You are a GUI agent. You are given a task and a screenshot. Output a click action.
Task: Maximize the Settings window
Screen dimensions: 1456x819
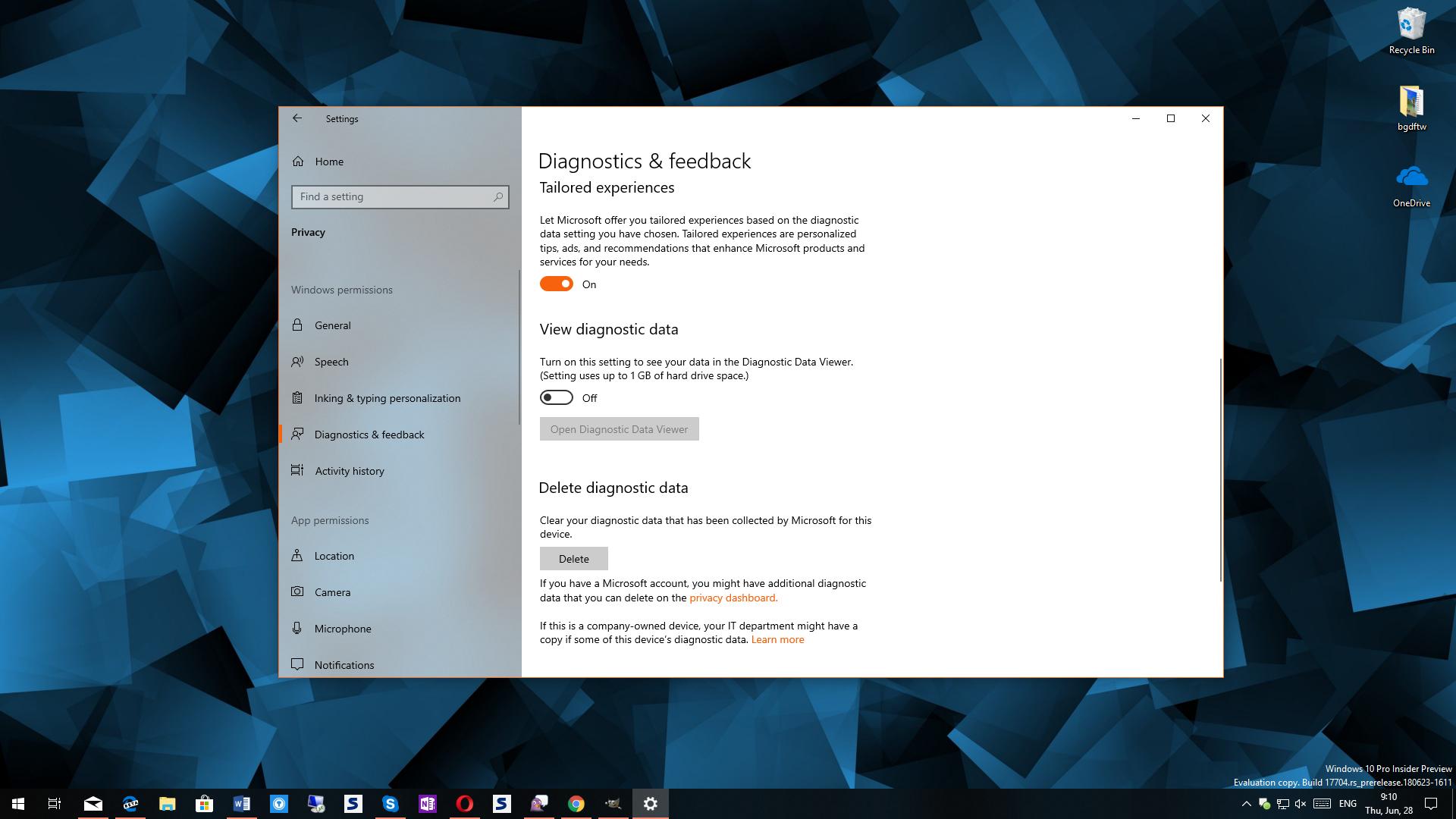(1171, 118)
